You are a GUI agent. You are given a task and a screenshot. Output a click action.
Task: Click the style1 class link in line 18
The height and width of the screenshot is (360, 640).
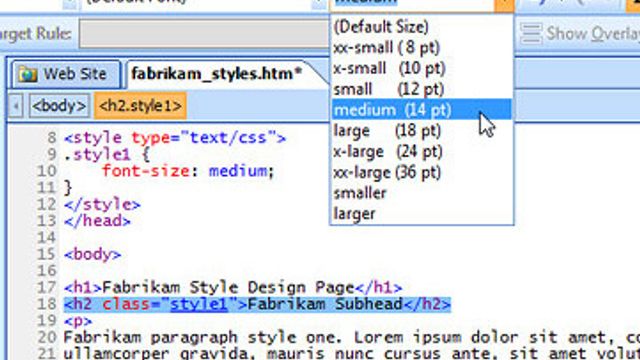(x=199, y=304)
